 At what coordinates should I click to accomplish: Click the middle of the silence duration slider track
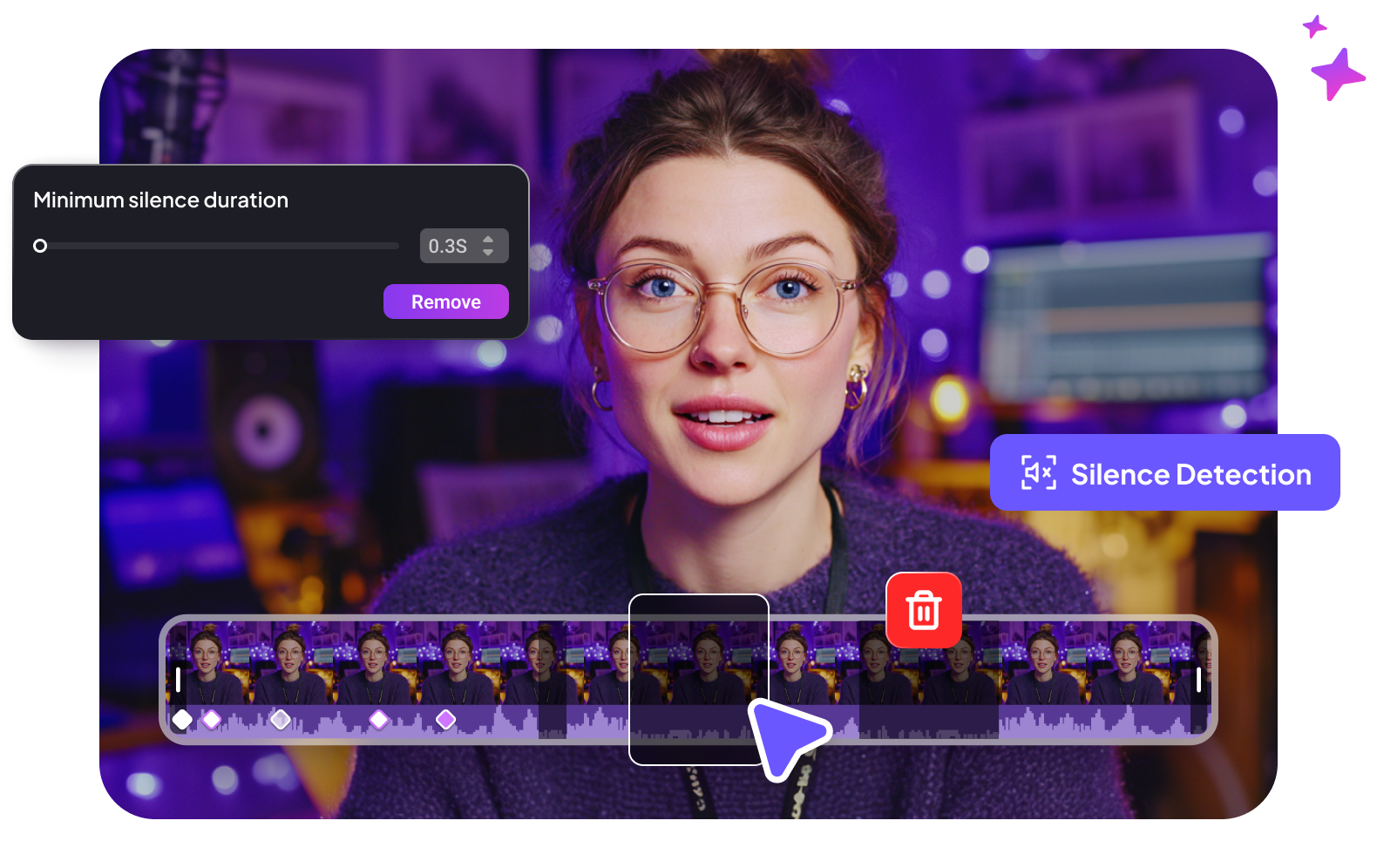pos(218,246)
